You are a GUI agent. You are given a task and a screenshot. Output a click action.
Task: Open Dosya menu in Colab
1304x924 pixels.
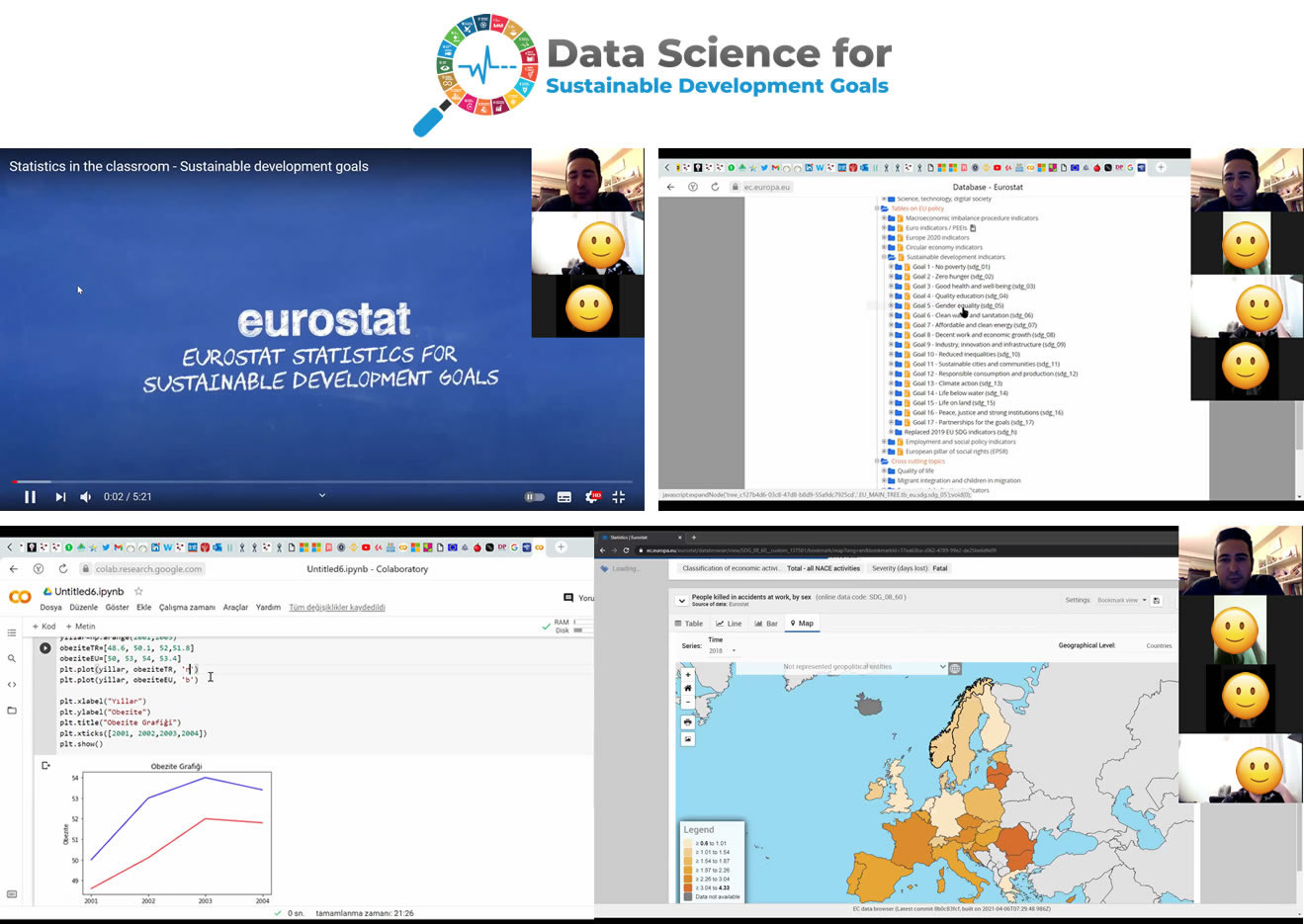(x=50, y=608)
